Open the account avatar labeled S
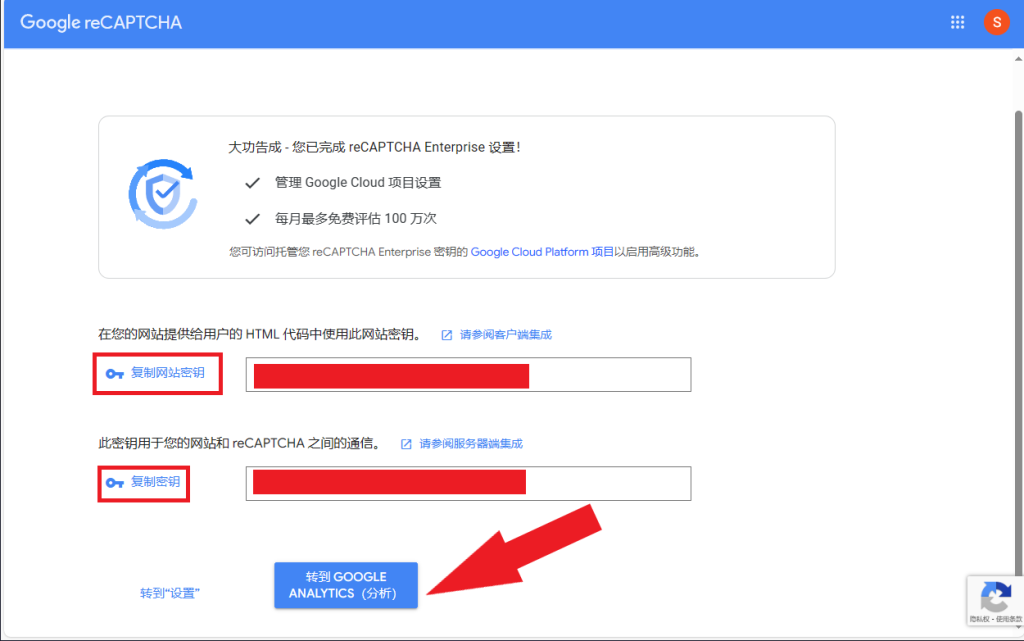Viewport: 1024px width, 641px height. 997,22
